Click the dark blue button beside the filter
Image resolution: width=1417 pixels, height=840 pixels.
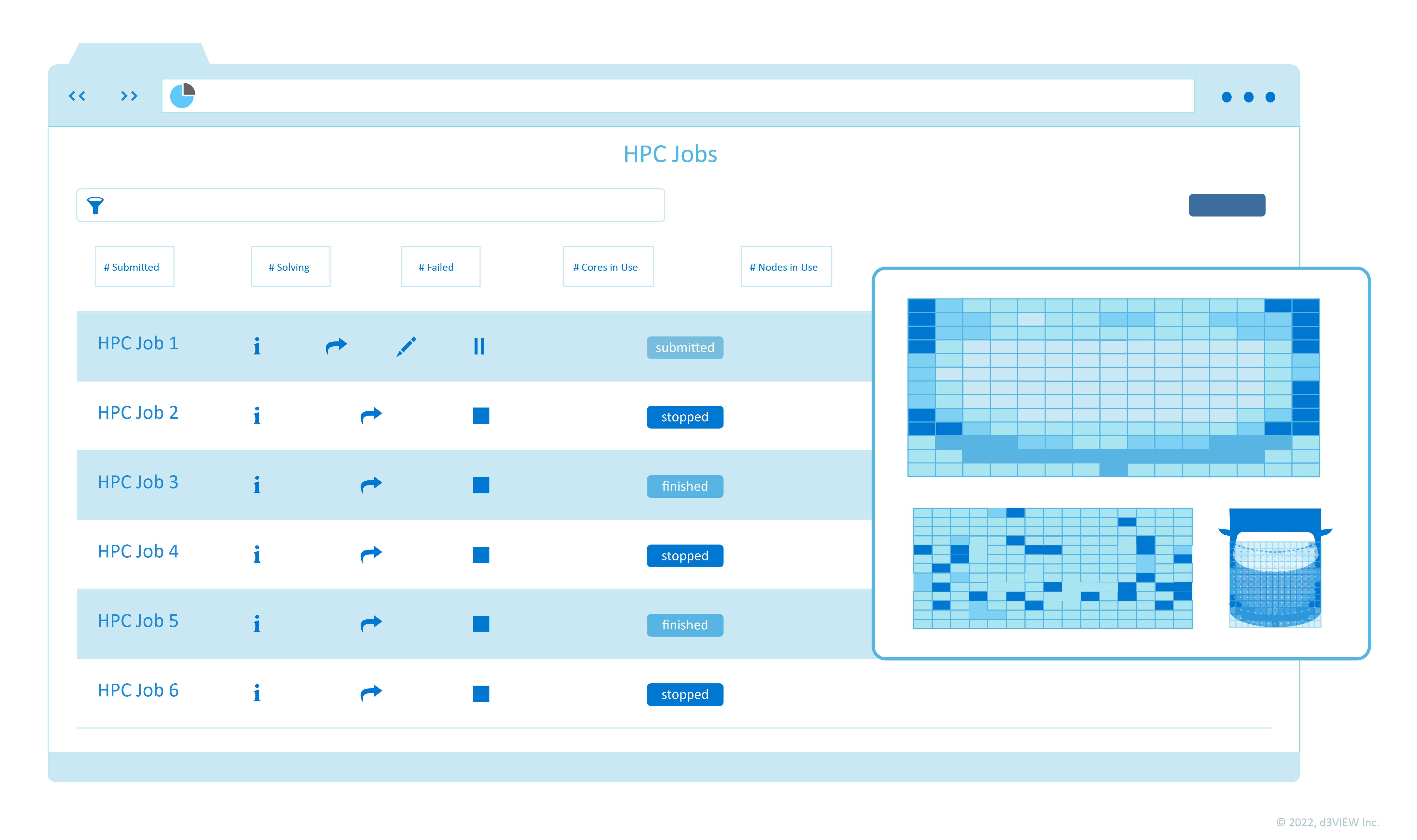click(1227, 205)
